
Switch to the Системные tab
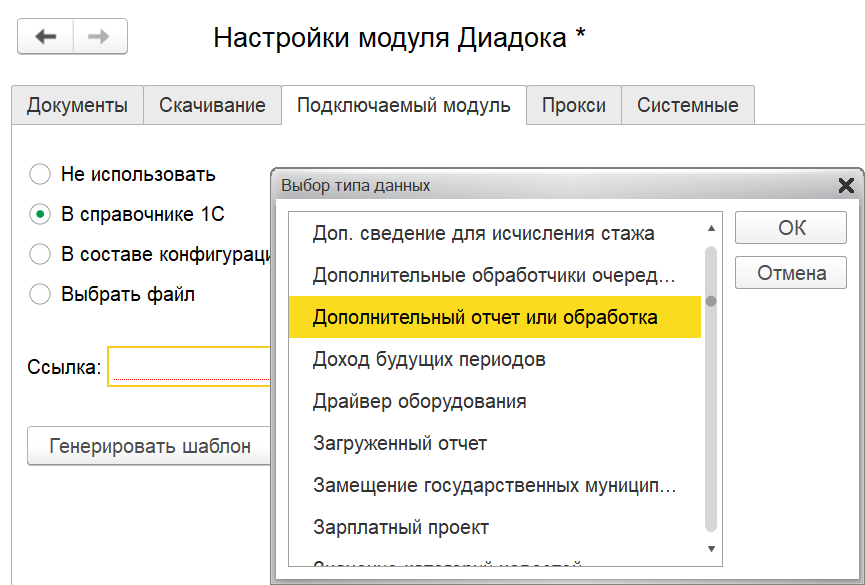click(687, 105)
